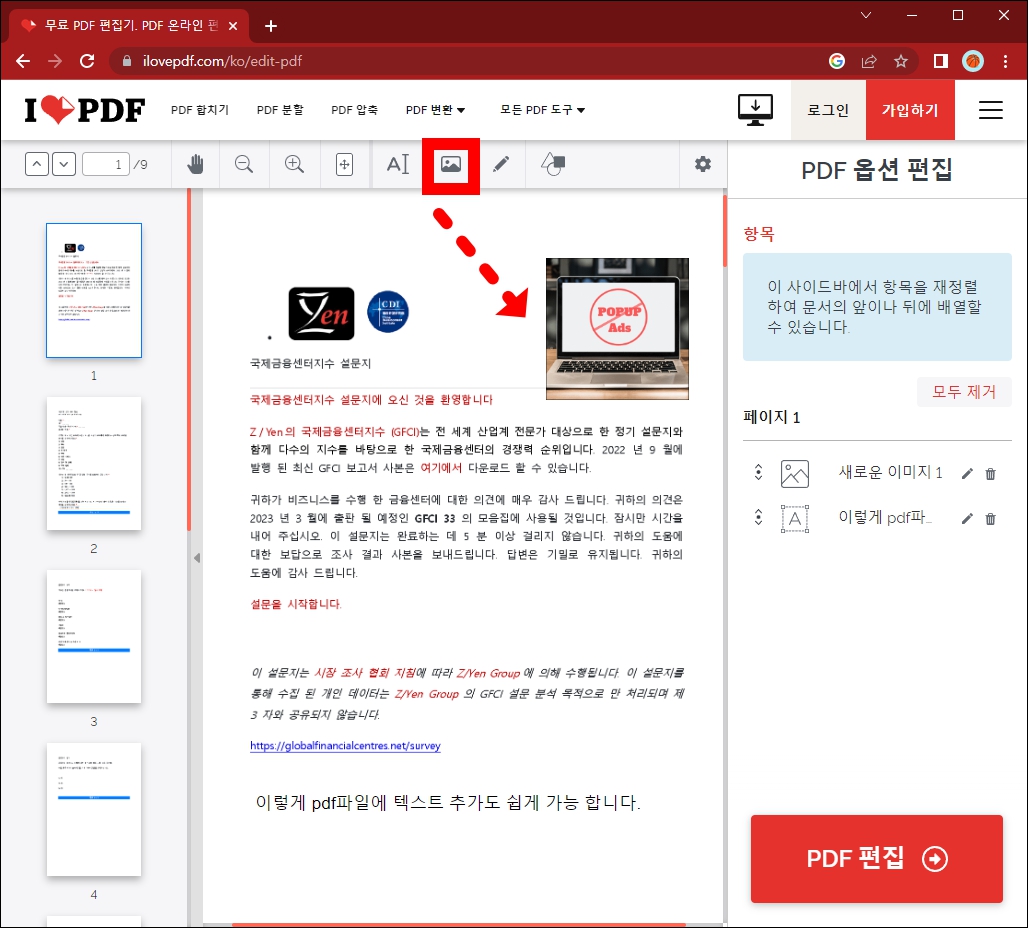
Task: Open the shapes annotation tool
Action: tap(553, 164)
